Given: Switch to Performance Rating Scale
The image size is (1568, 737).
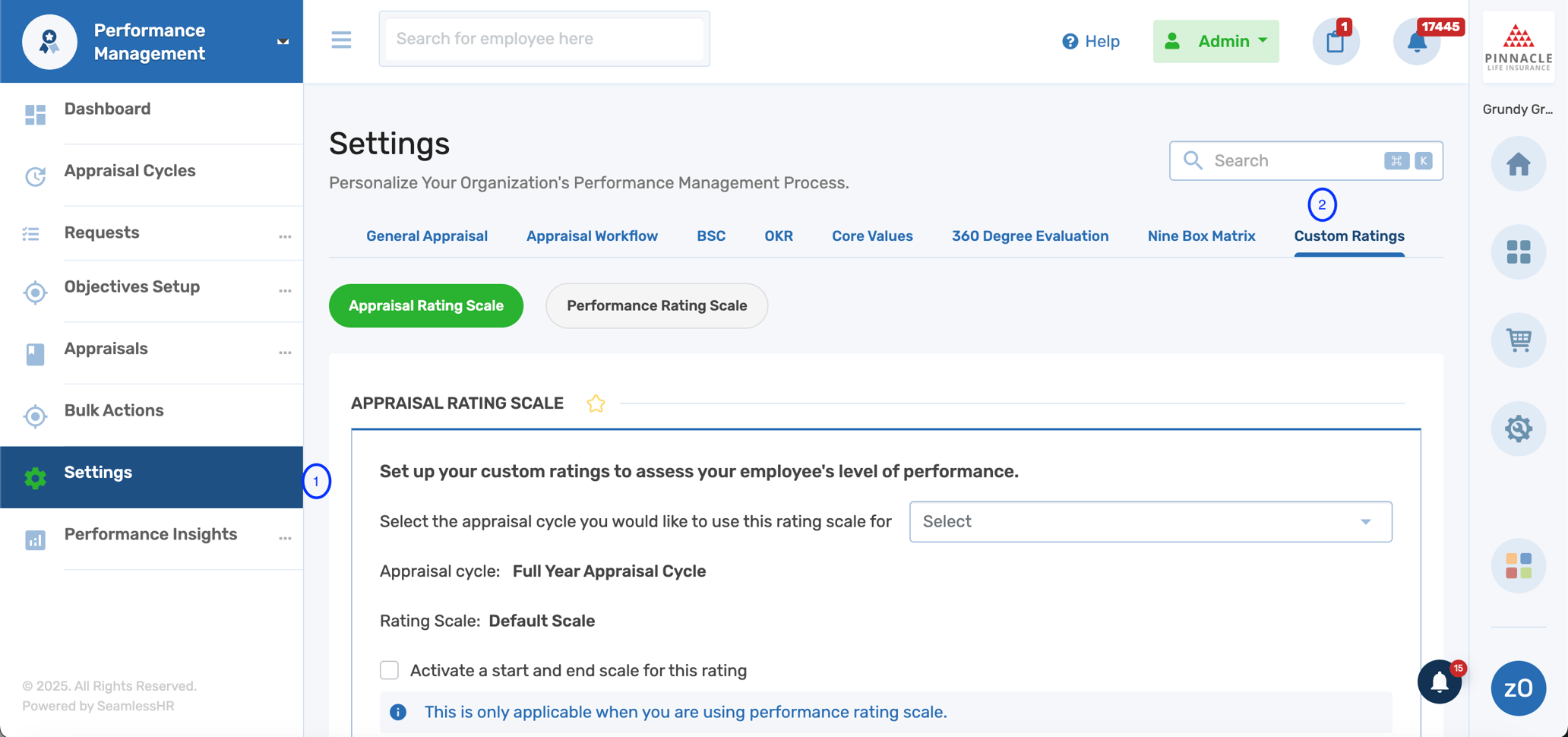Looking at the screenshot, I should [656, 305].
